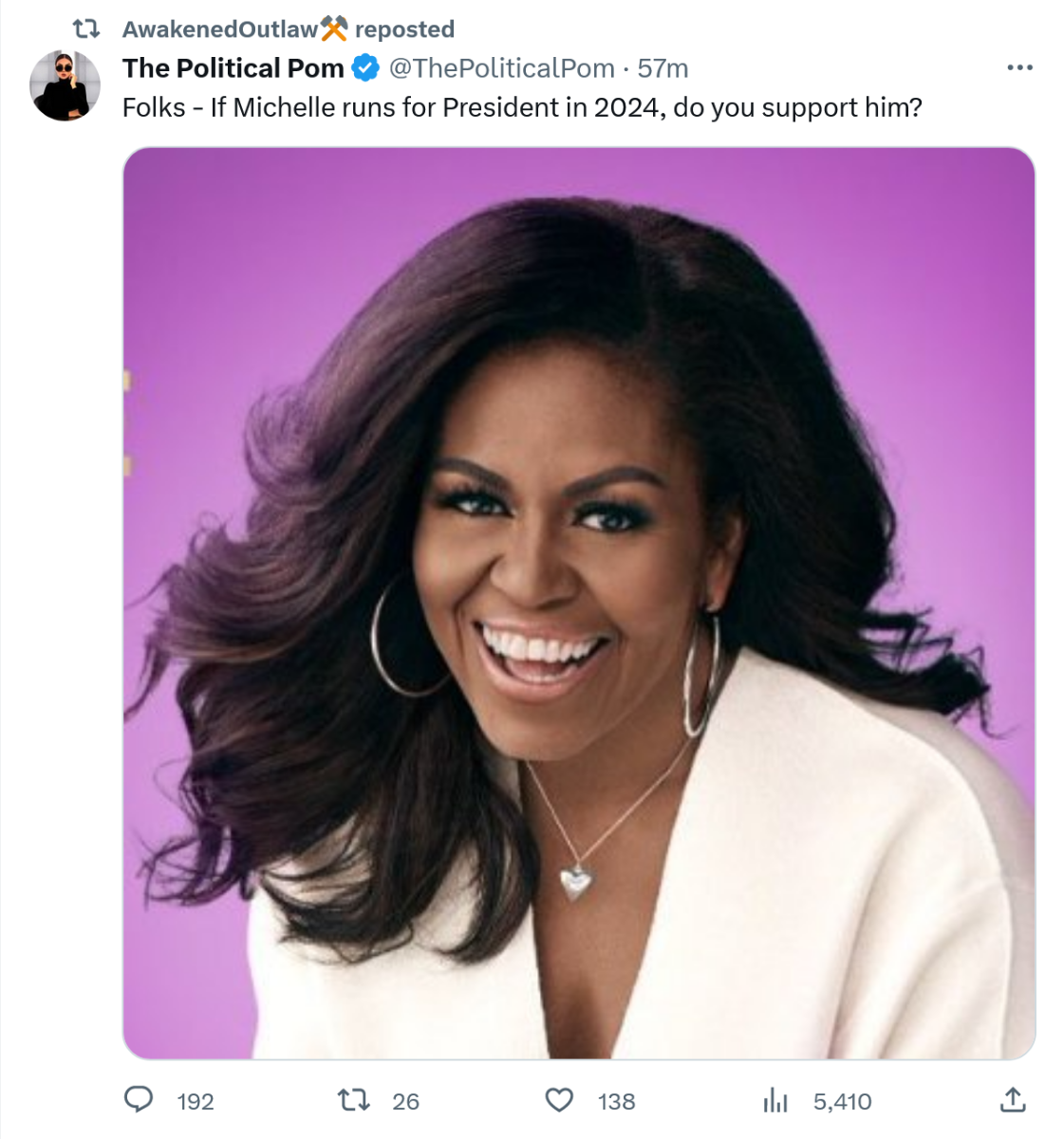Viewport: 1064px width, 1139px height.
Task: Click the 26 reposts count
Action: click(x=405, y=1101)
